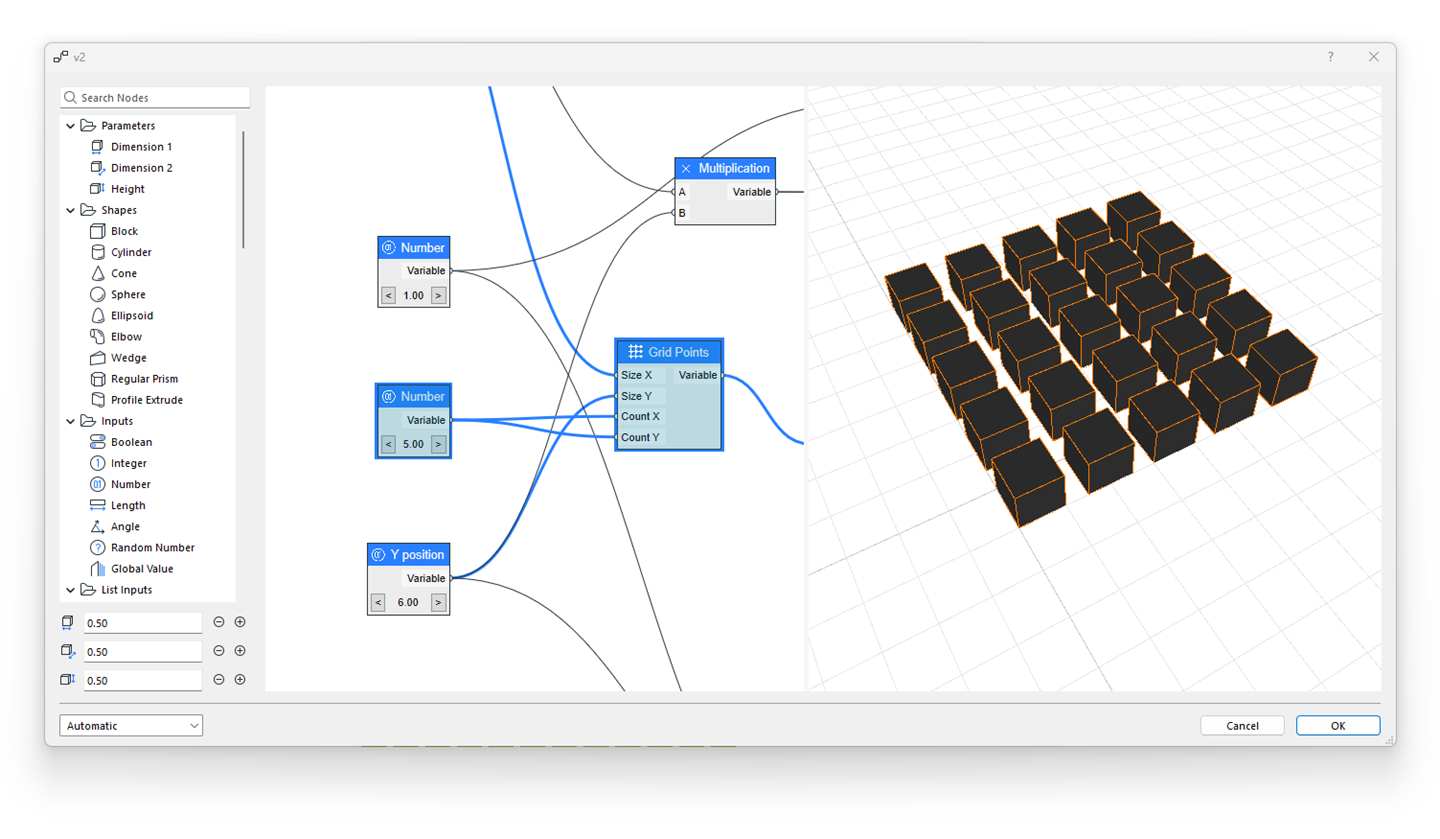The image size is (1440, 839).
Task: Select the Regular Prism shape icon
Action: (x=97, y=379)
